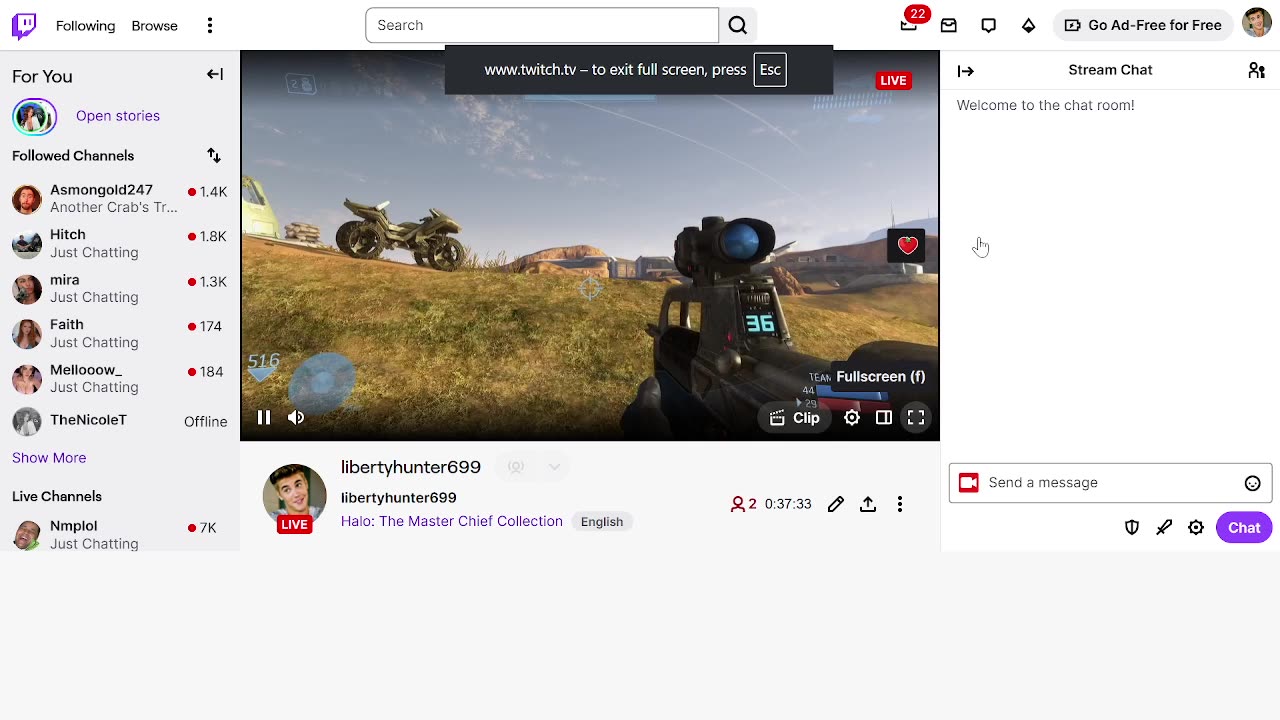Open Faith followed channel
1280x720 pixels.
coord(120,334)
